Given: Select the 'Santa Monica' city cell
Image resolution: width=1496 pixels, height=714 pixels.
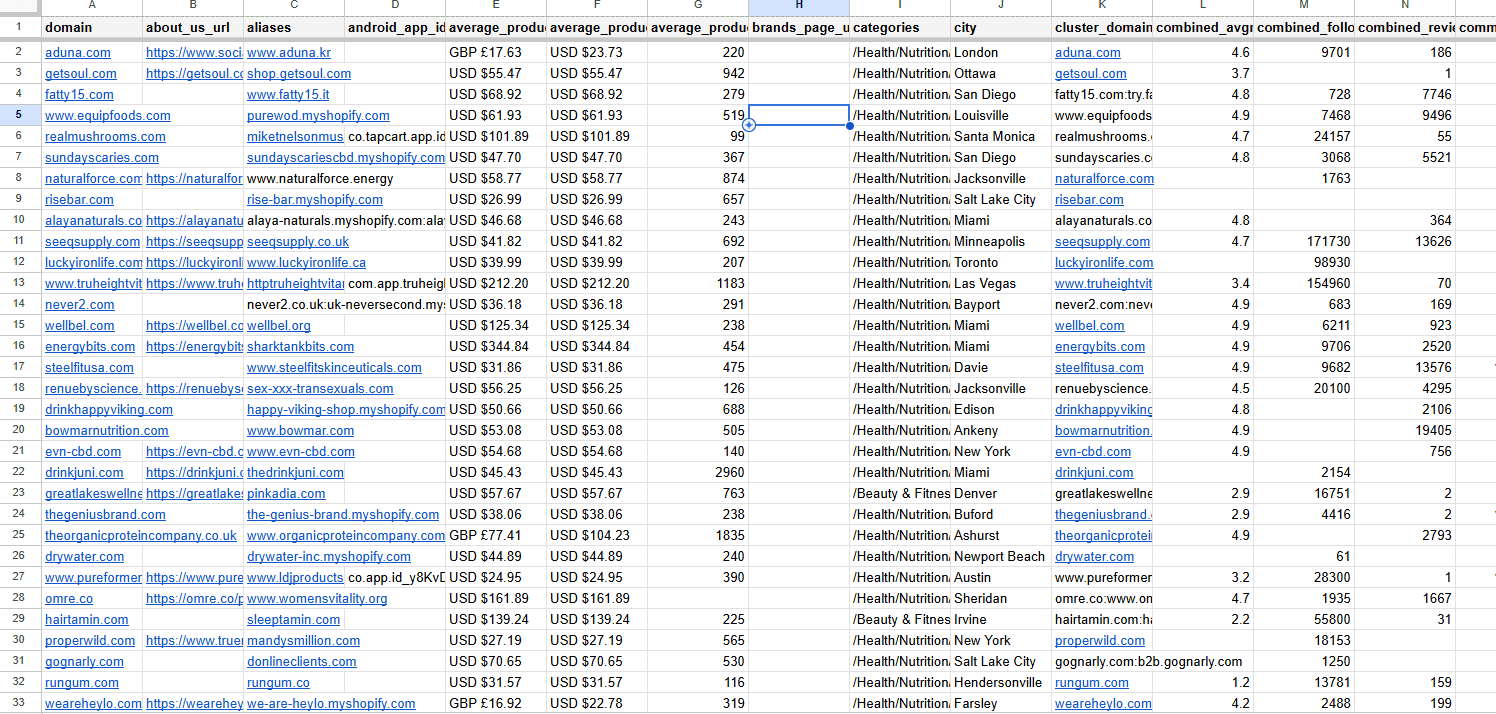Looking at the screenshot, I should pyautogui.click(x=1001, y=136).
